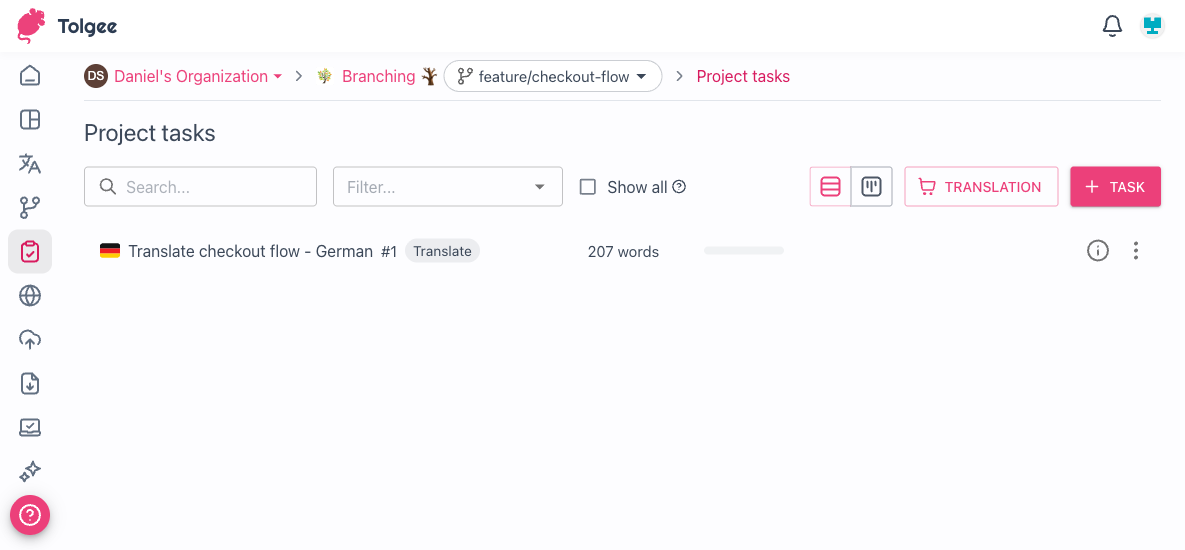Click the 207 words count
1185x550 pixels.
point(623,252)
